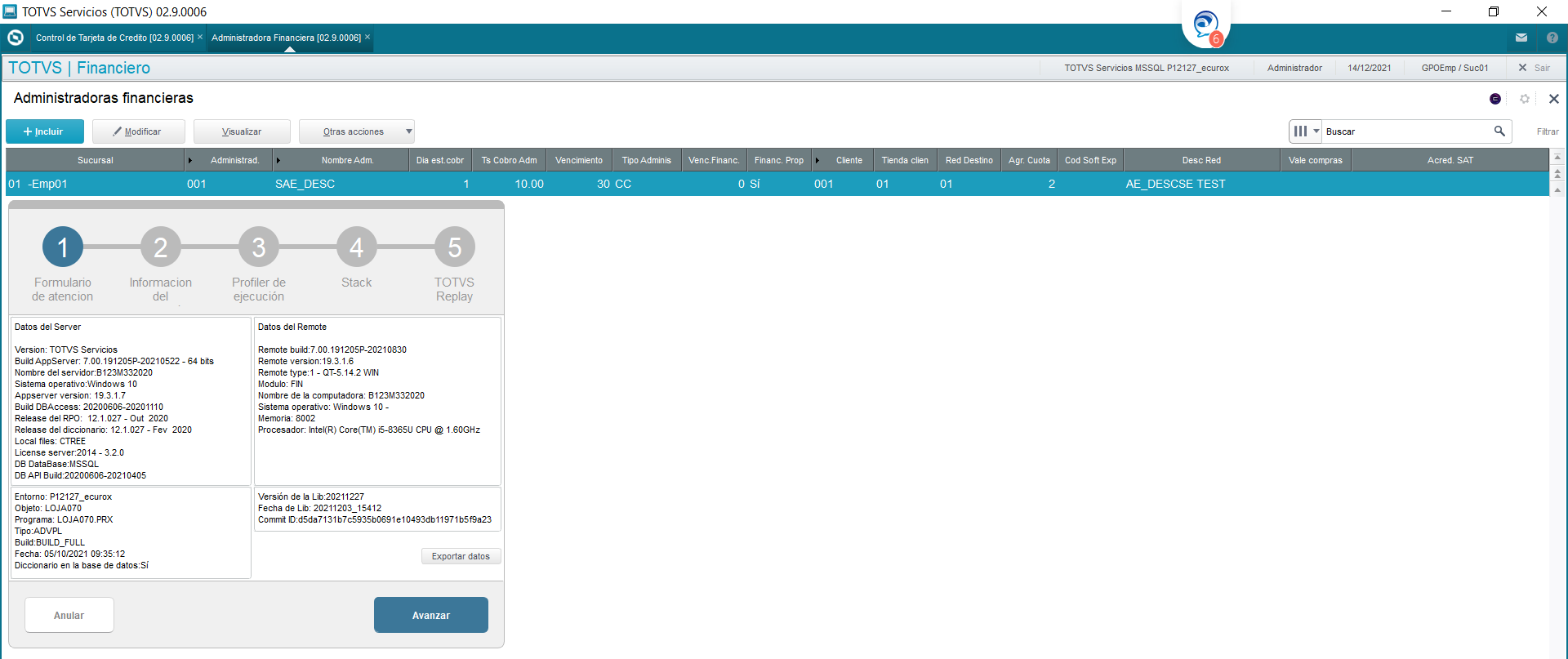Viewport: 1568px width, 659px height.
Task: Close the Control de Tarjeta de Credito tab
Action: (x=200, y=37)
